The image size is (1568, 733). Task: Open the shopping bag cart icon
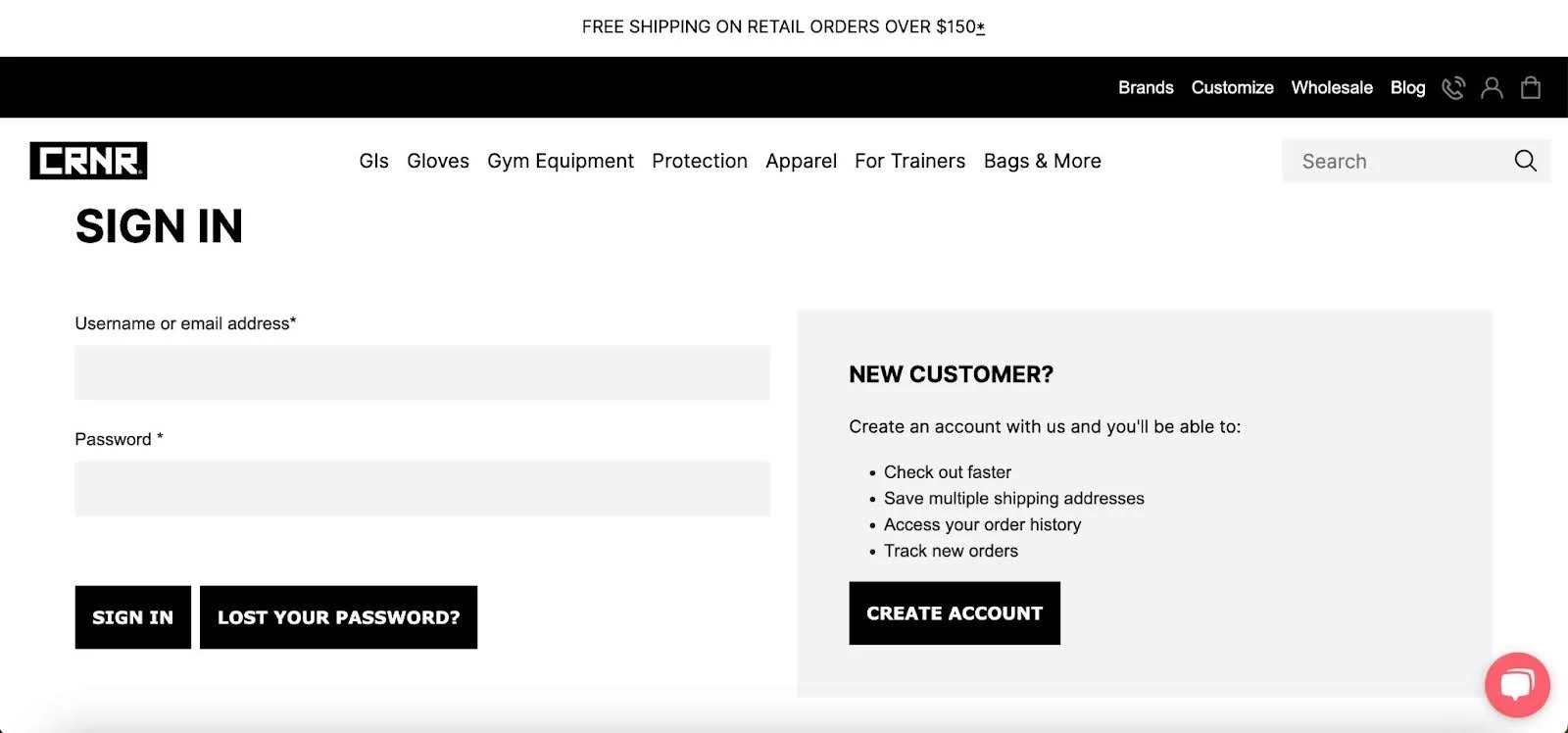(1531, 88)
